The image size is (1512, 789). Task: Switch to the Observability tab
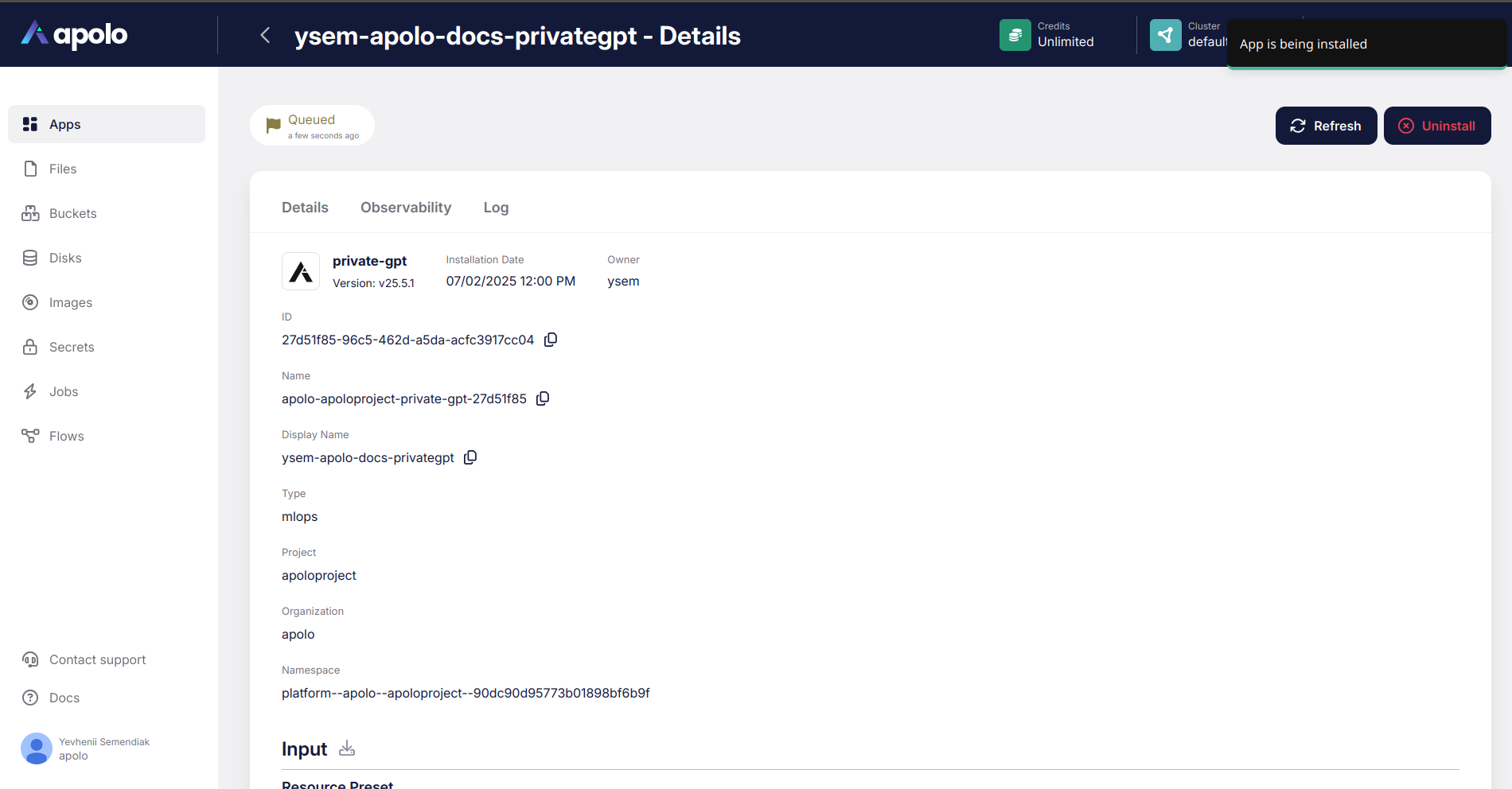click(406, 208)
